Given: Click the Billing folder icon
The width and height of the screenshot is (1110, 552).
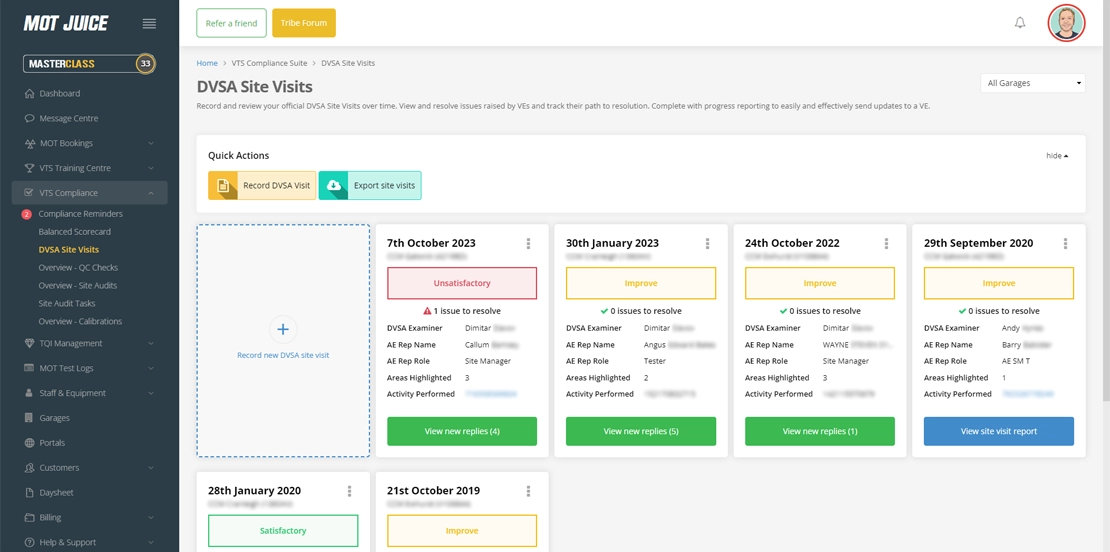Looking at the screenshot, I should click(29, 517).
